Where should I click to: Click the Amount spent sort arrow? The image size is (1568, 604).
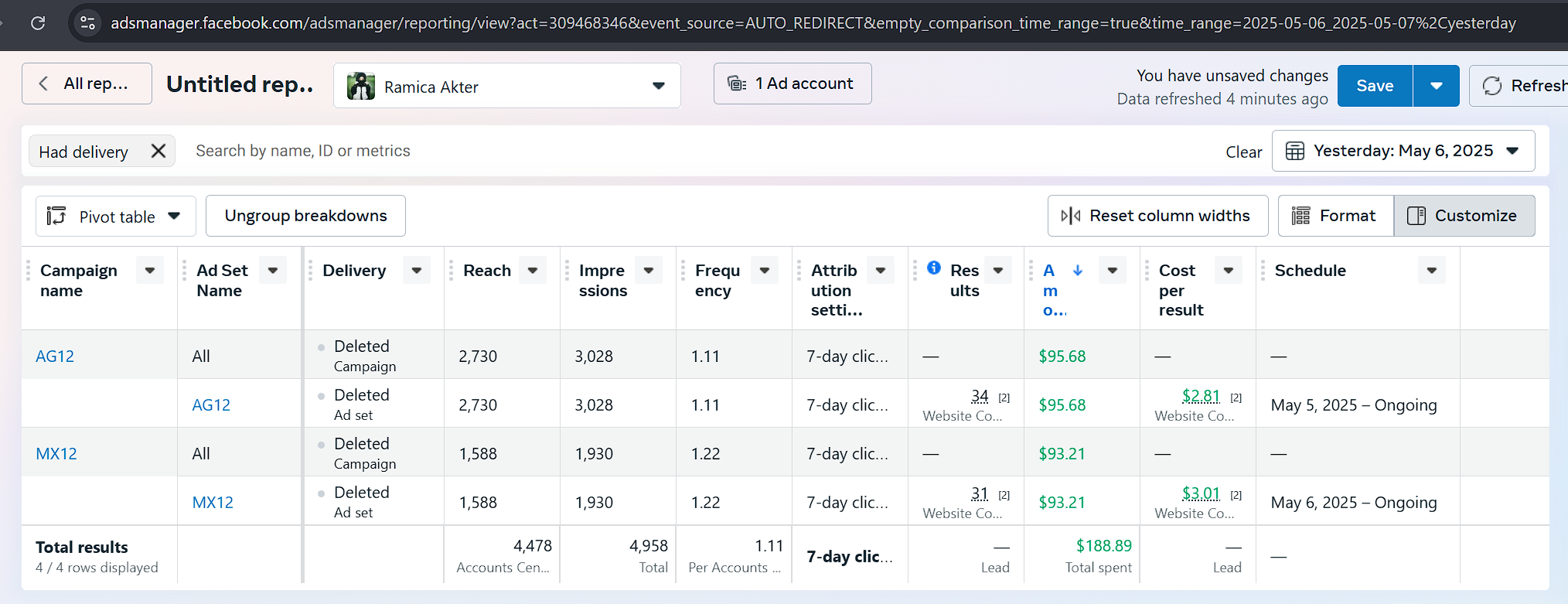(1078, 270)
